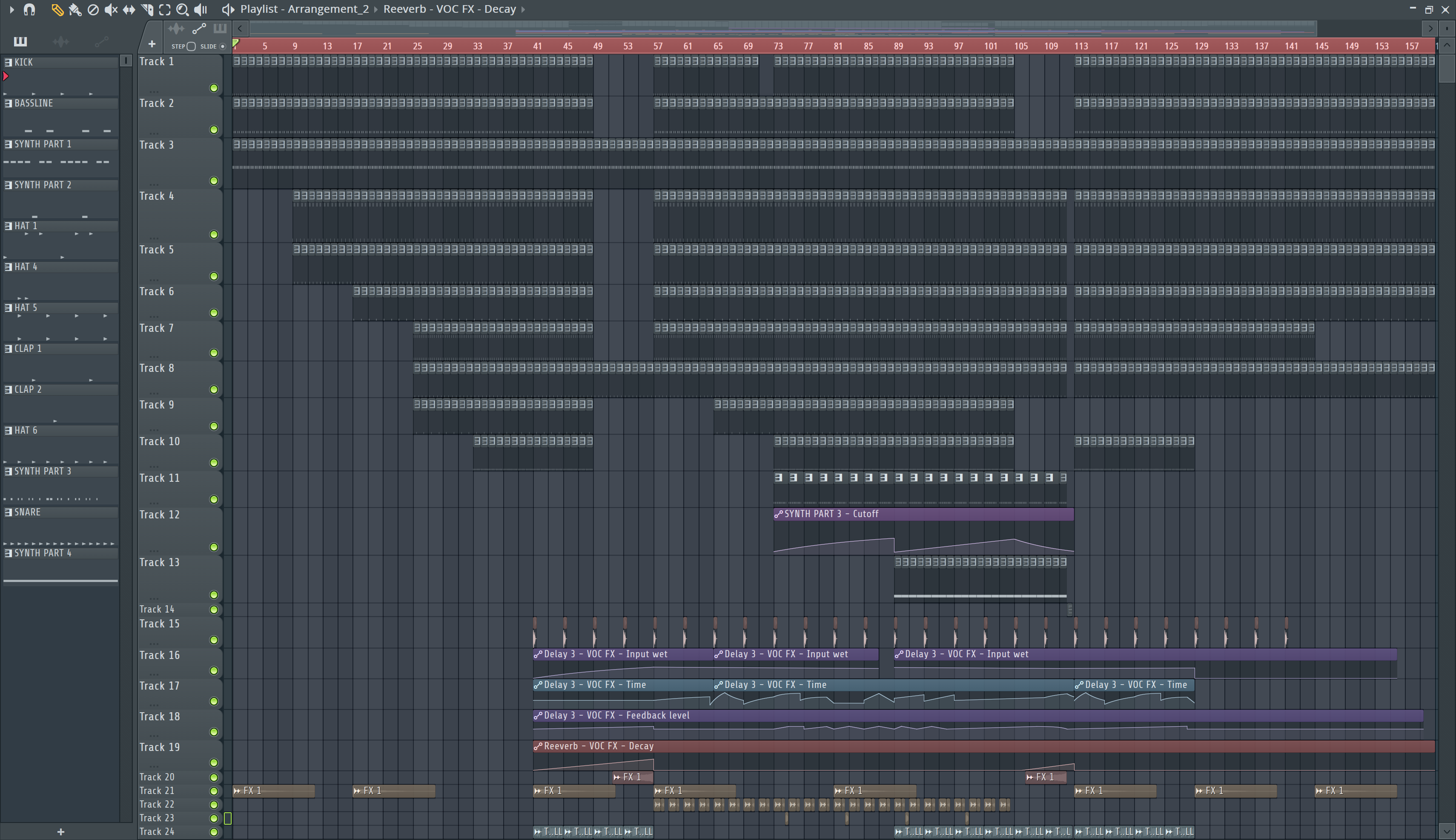Select the Draw pencil tool

[x=57, y=9]
